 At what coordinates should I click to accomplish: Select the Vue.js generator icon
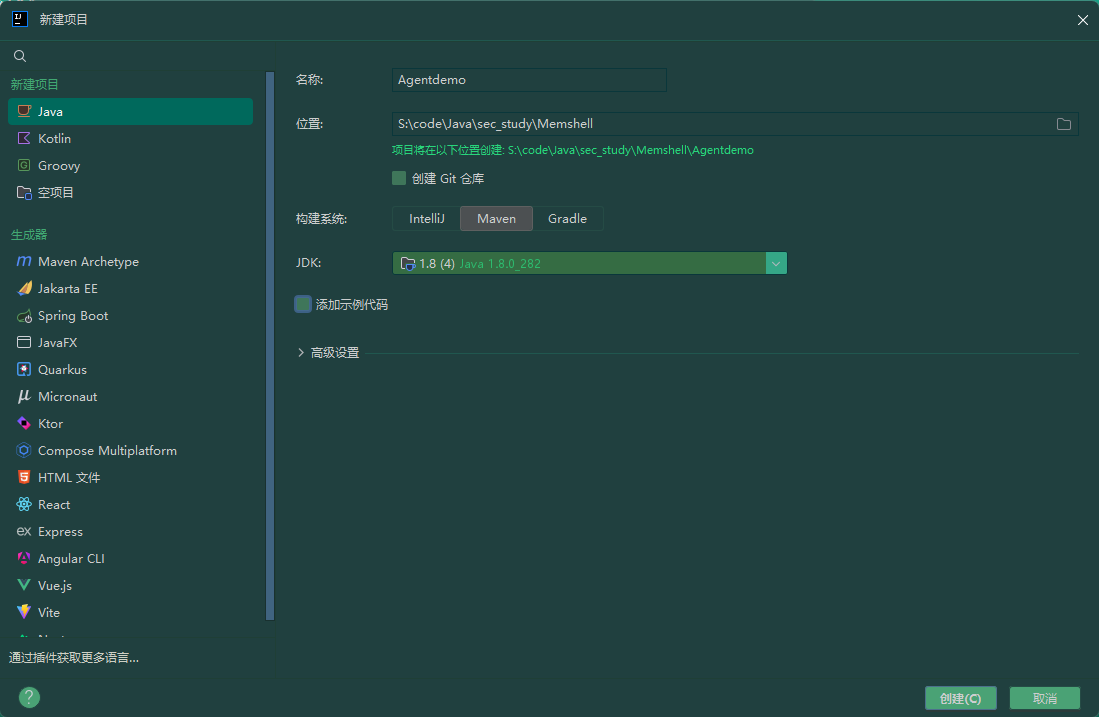pos(24,585)
